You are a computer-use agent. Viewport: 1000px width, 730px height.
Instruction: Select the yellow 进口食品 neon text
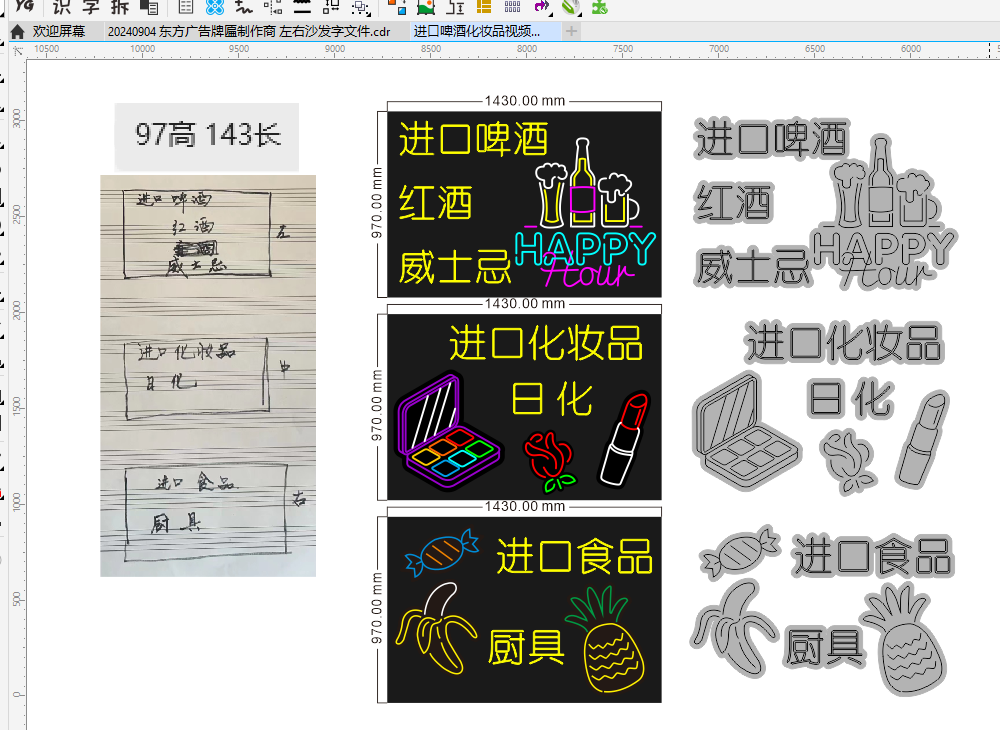tap(575, 556)
